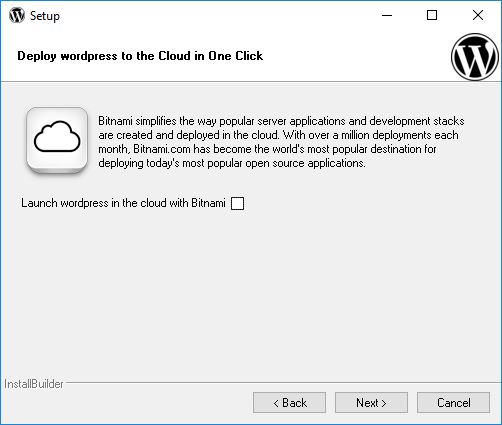Viewport: 502px width, 425px height.
Task: Click the 'Bitnami.com' text in the paragraph
Action: point(161,149)
